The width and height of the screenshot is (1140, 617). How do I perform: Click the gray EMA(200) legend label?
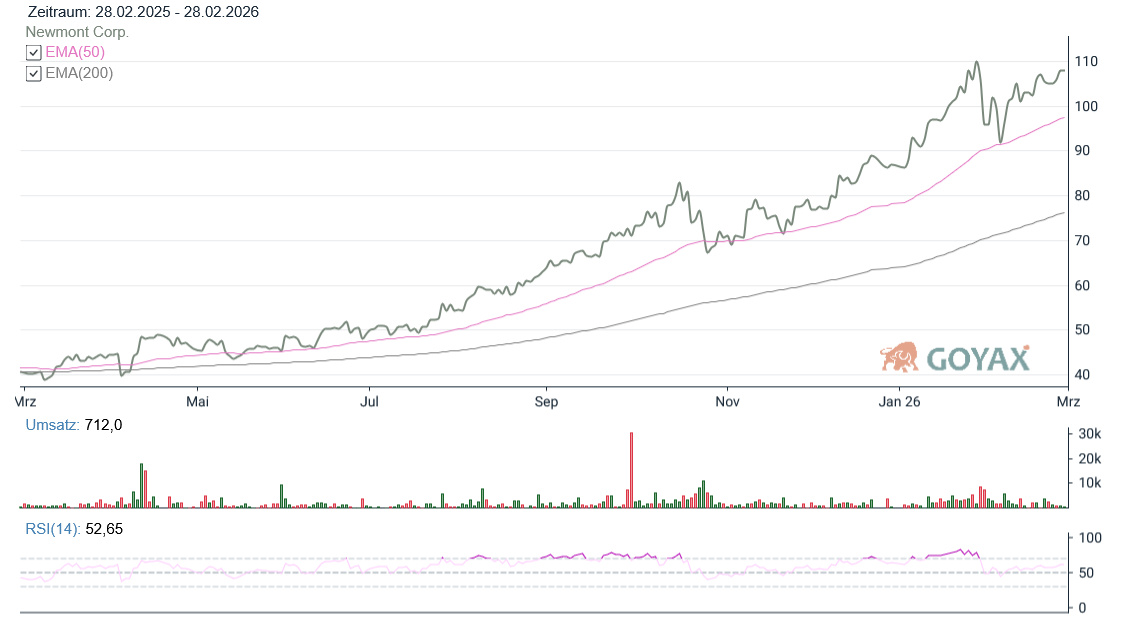79,73
